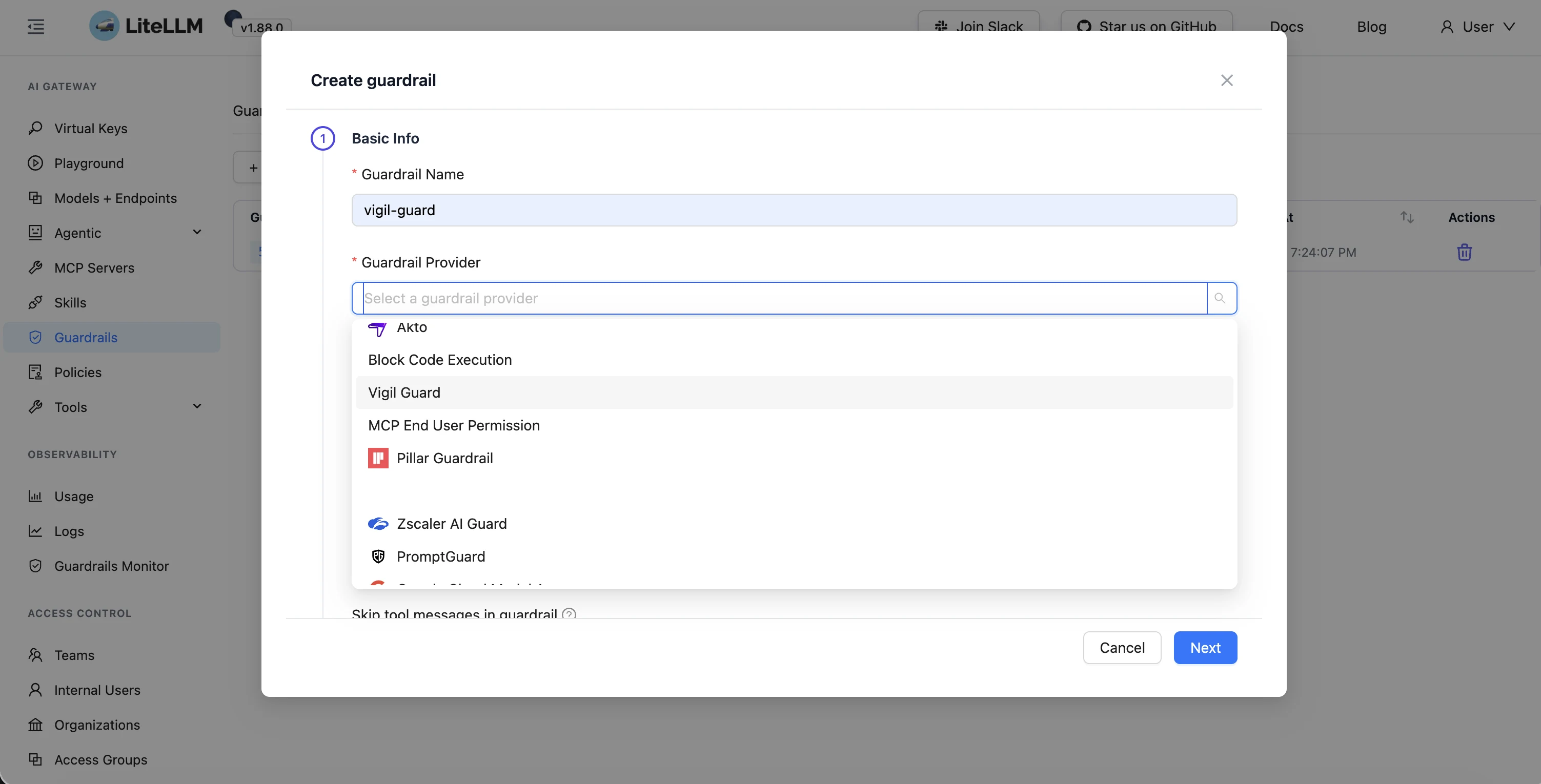Click the Models + Endpoints icon
This screenshot has height=784, width=1541.
tap(35, 197)
